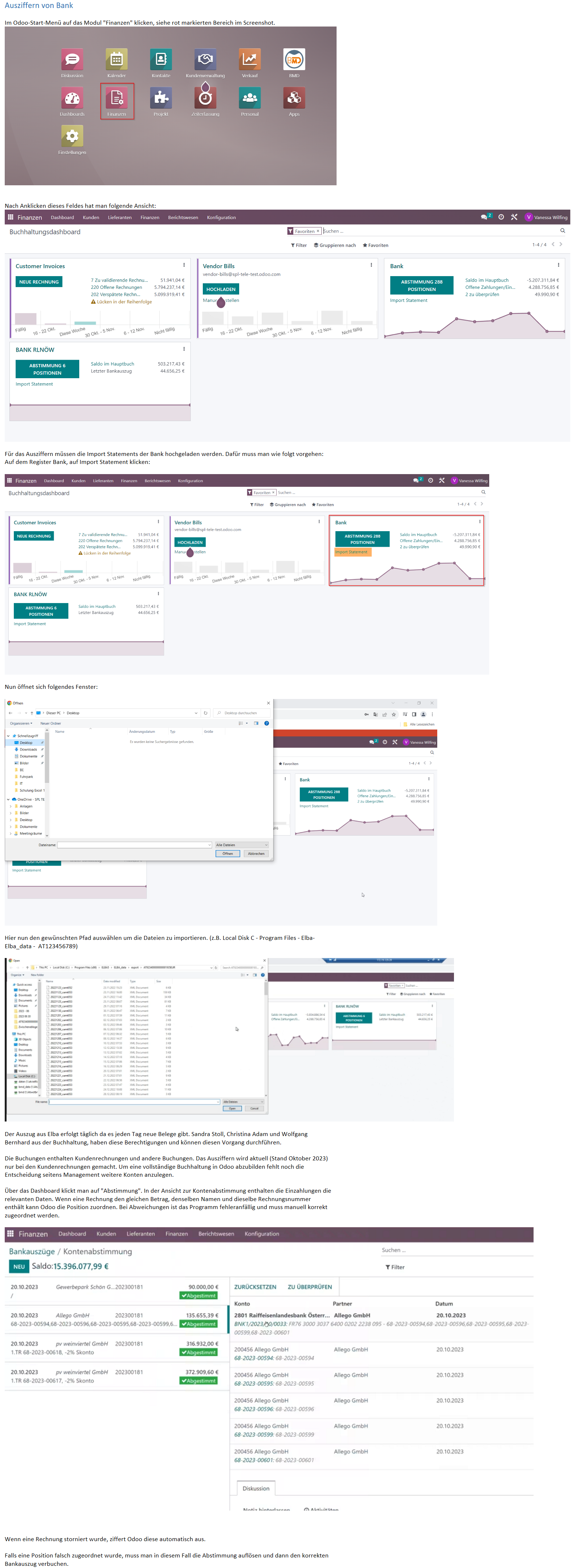Screen dimensions: 571x1568
Task: Select the Diskussion tab in Kontenabstimmung
Action: pyautogui.click(x=256, y=1488)
